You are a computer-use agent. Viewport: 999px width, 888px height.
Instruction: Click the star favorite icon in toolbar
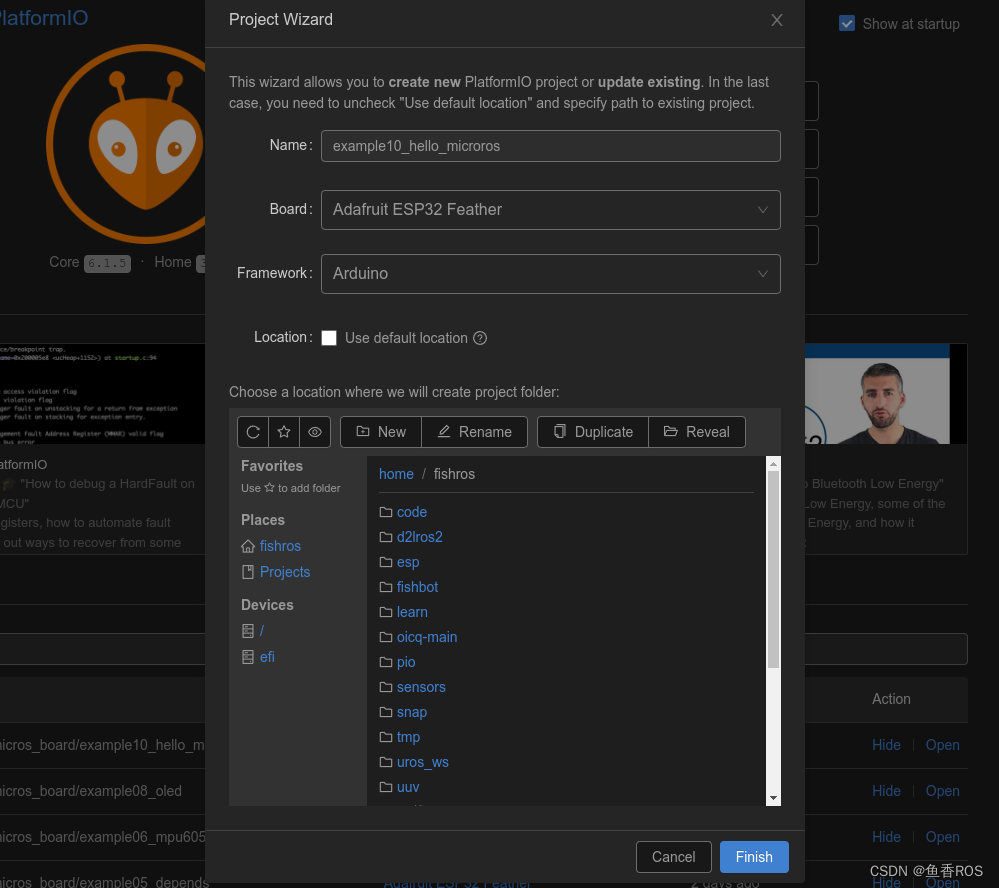(284, 432)
